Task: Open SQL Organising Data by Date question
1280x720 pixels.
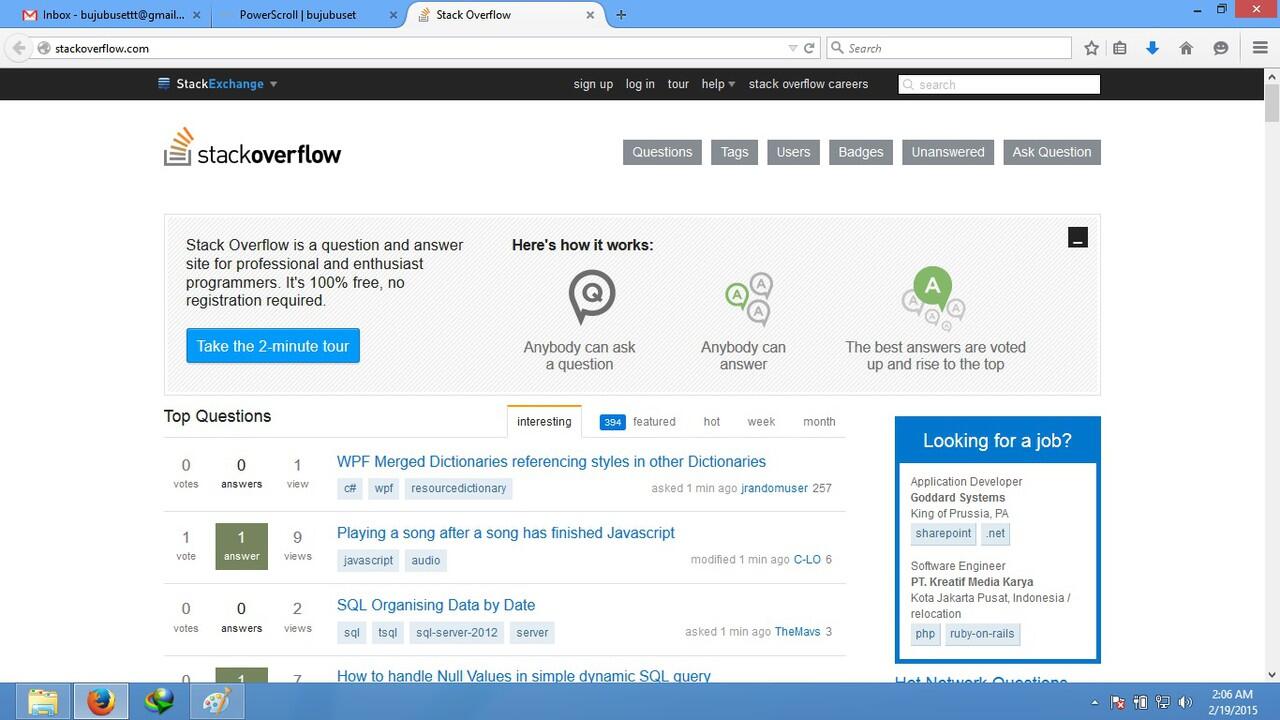Action: tap(436, 605)
